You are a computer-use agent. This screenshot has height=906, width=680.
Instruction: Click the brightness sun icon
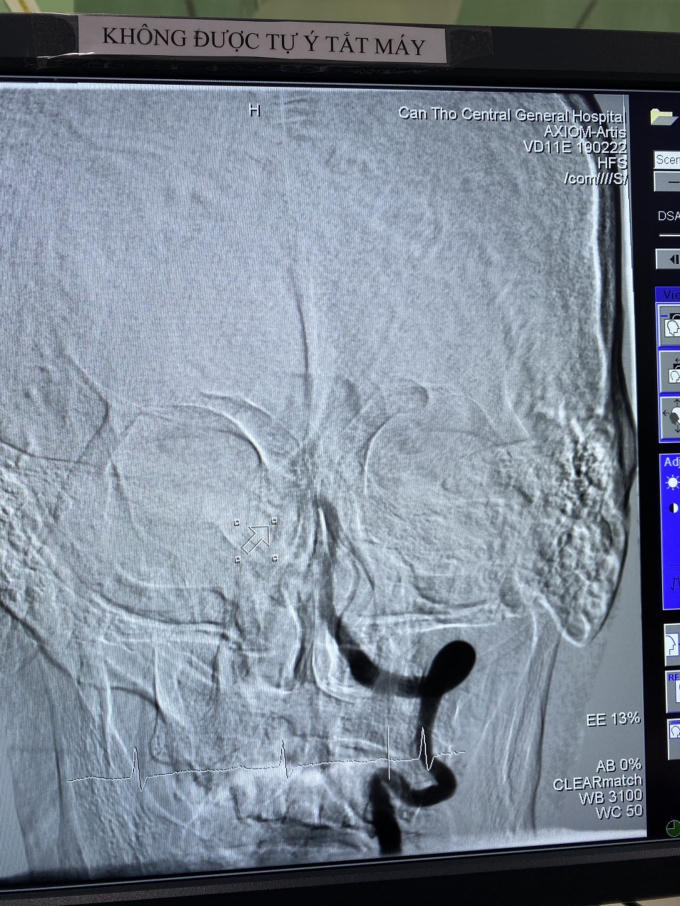click(672, 483)
